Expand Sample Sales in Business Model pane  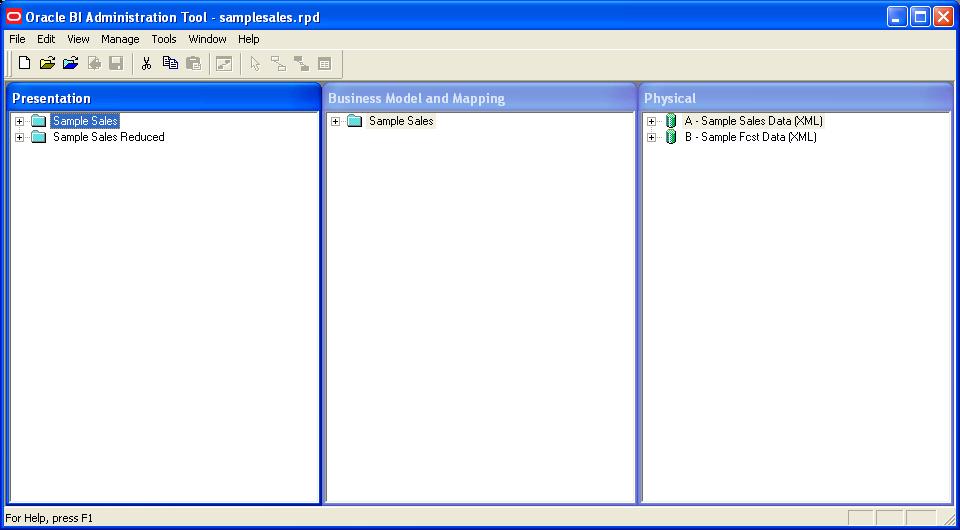pos(336,121)
